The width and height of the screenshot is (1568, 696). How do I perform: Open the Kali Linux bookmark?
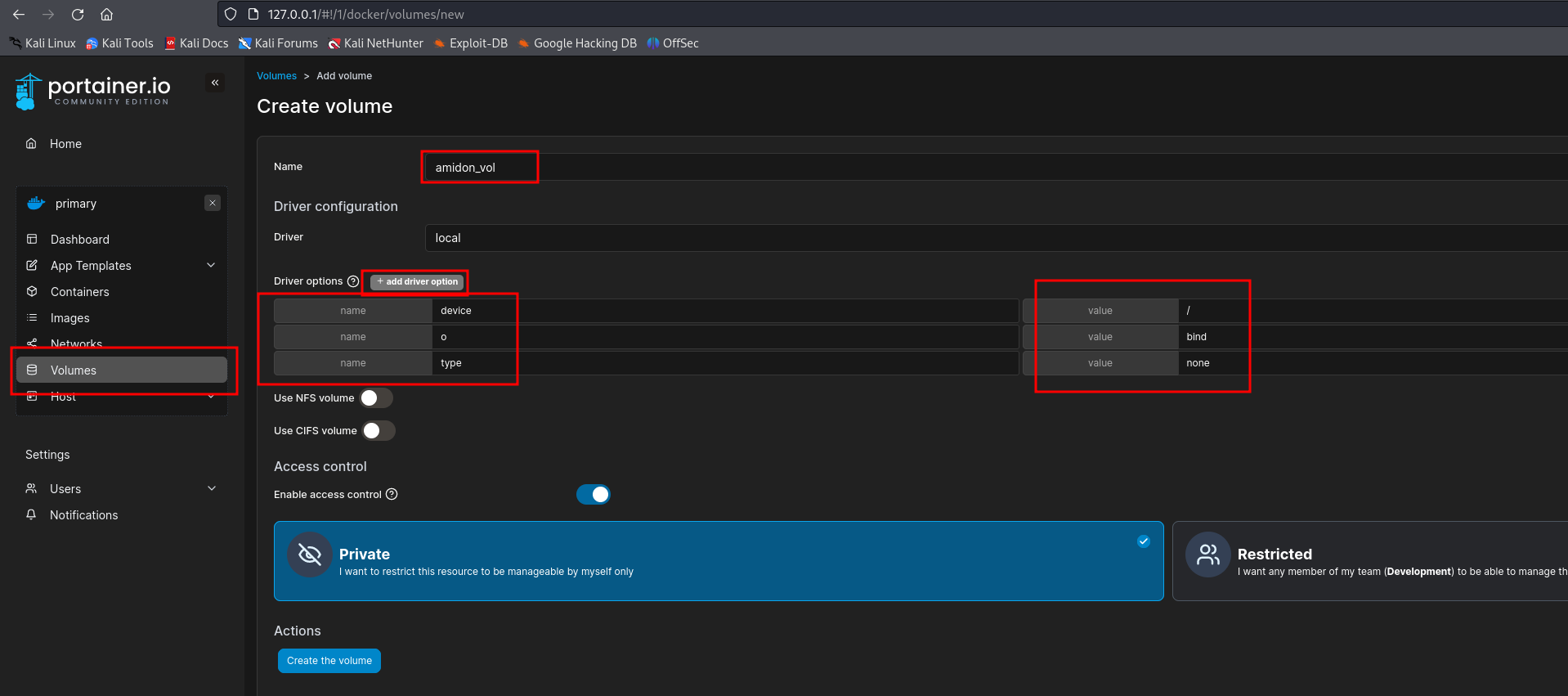point(43,43)
